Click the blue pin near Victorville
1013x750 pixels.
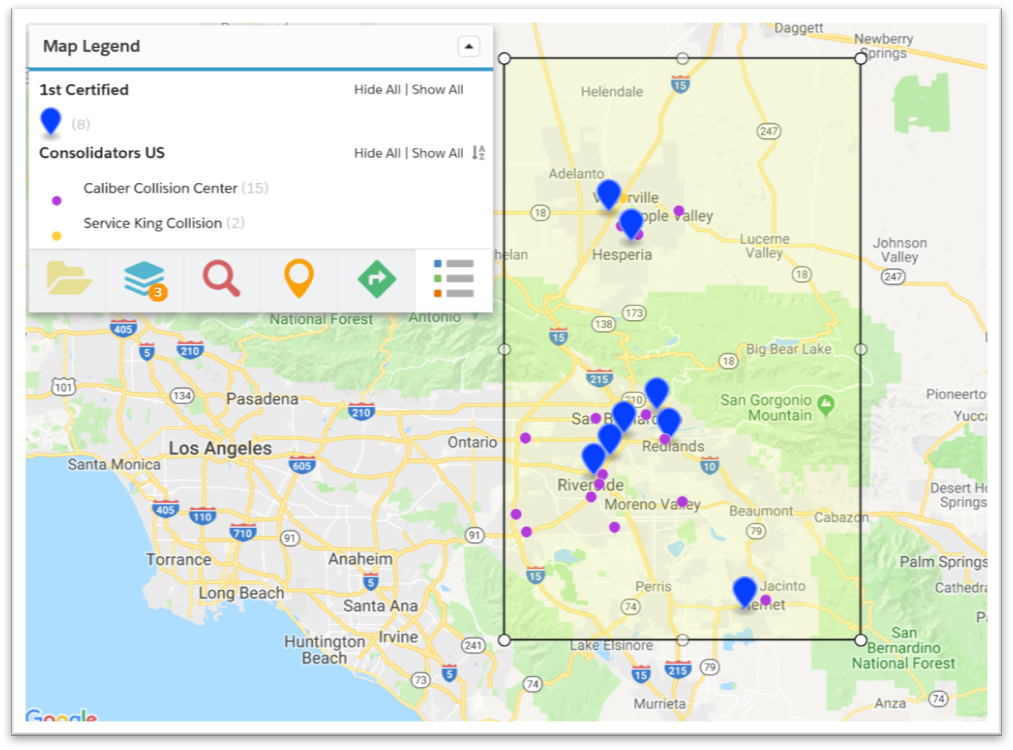tap(608, 194)
